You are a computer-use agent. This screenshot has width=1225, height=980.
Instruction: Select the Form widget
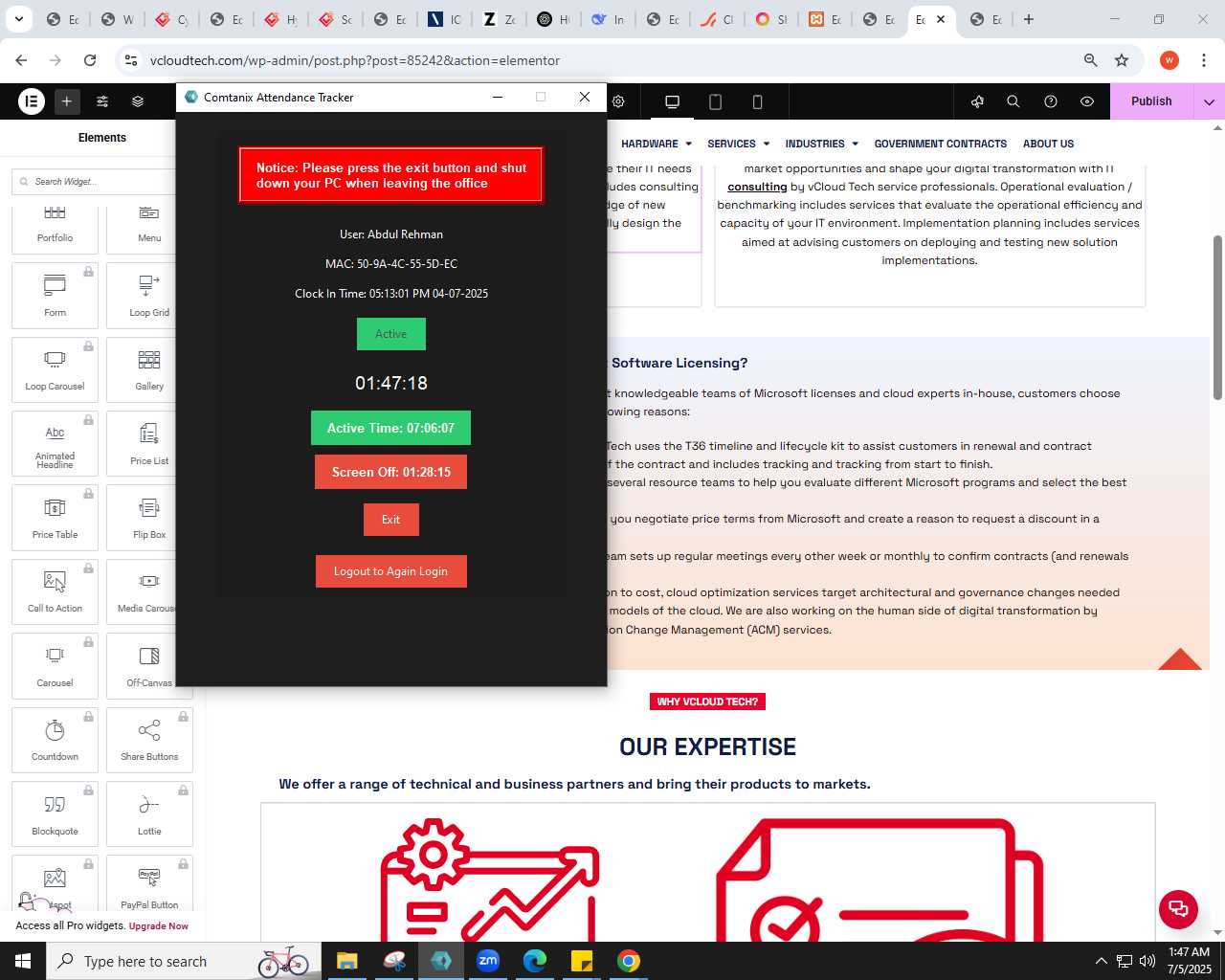(x=55, y=296)
